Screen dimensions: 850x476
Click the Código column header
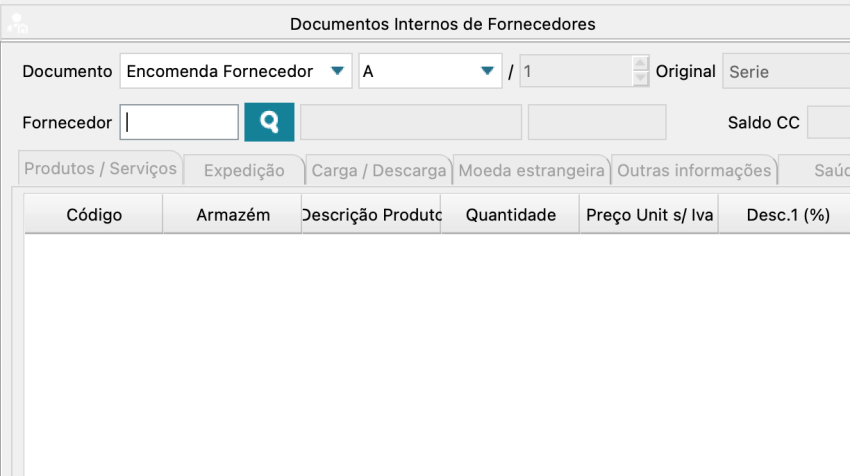click(94, 215)
